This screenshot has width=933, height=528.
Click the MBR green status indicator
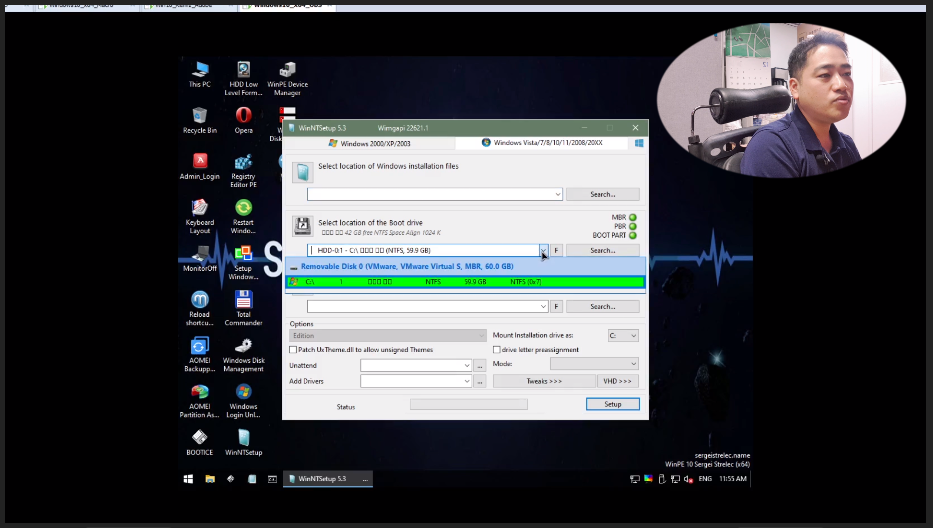(633, 217)
